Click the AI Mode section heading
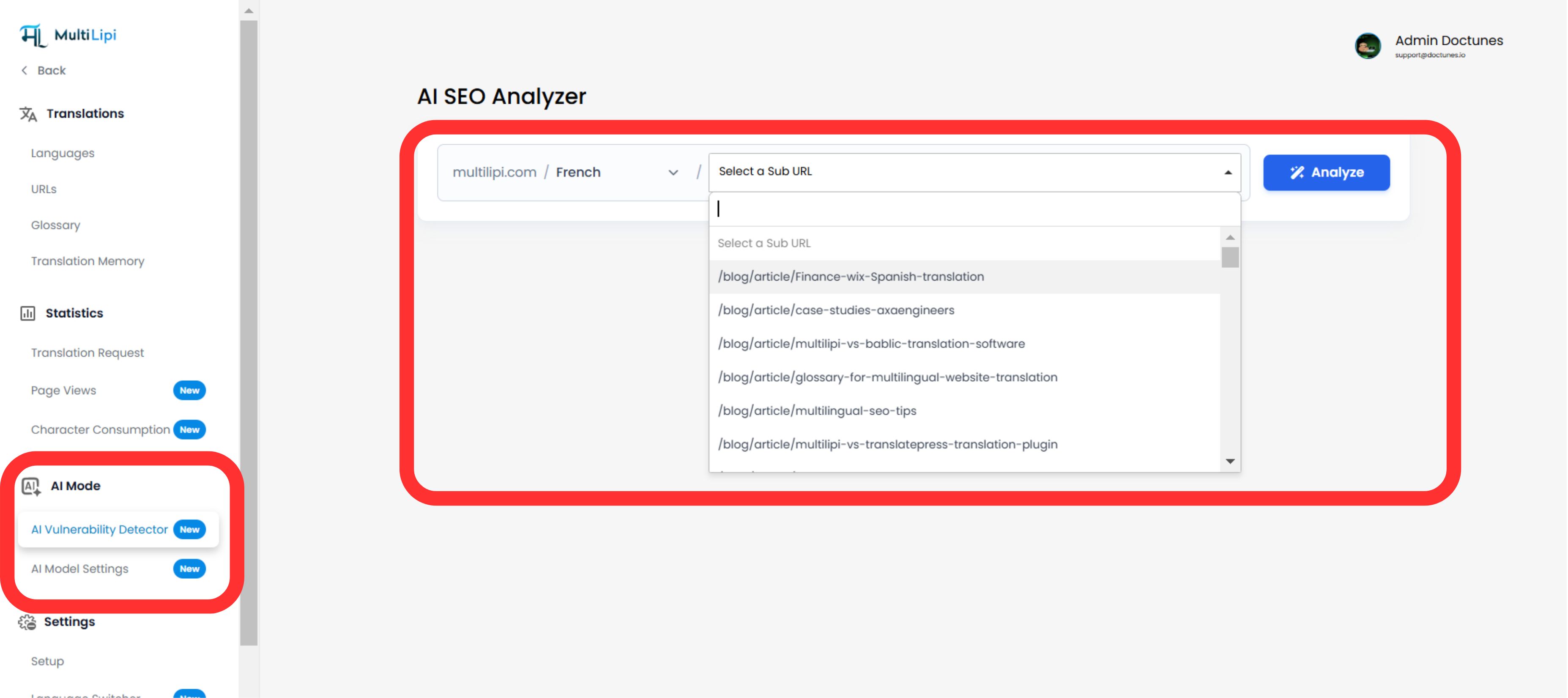Screen dimensions: 1568x698 [76, 486]
